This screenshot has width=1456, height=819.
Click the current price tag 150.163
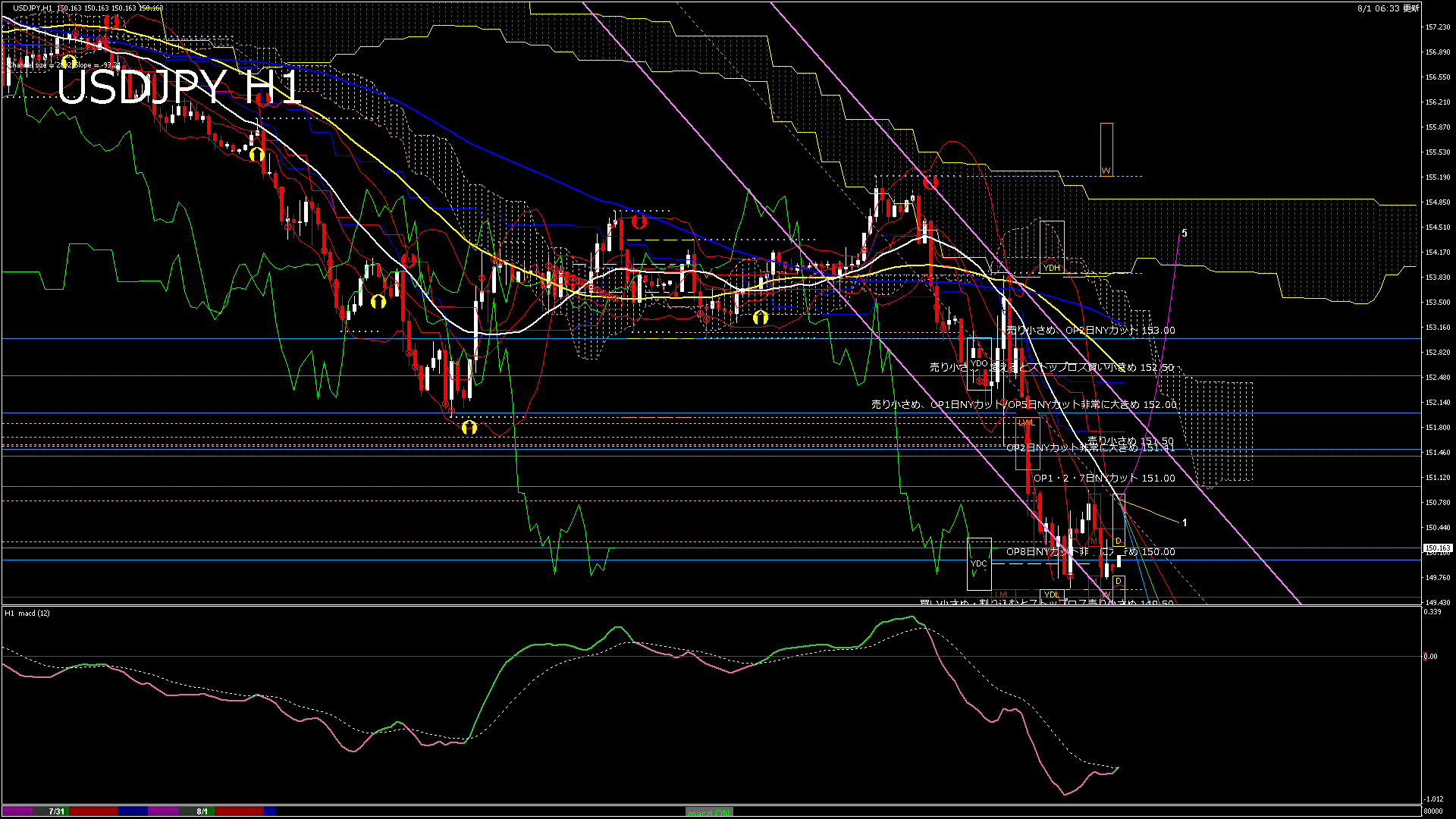click(1437, 548)
